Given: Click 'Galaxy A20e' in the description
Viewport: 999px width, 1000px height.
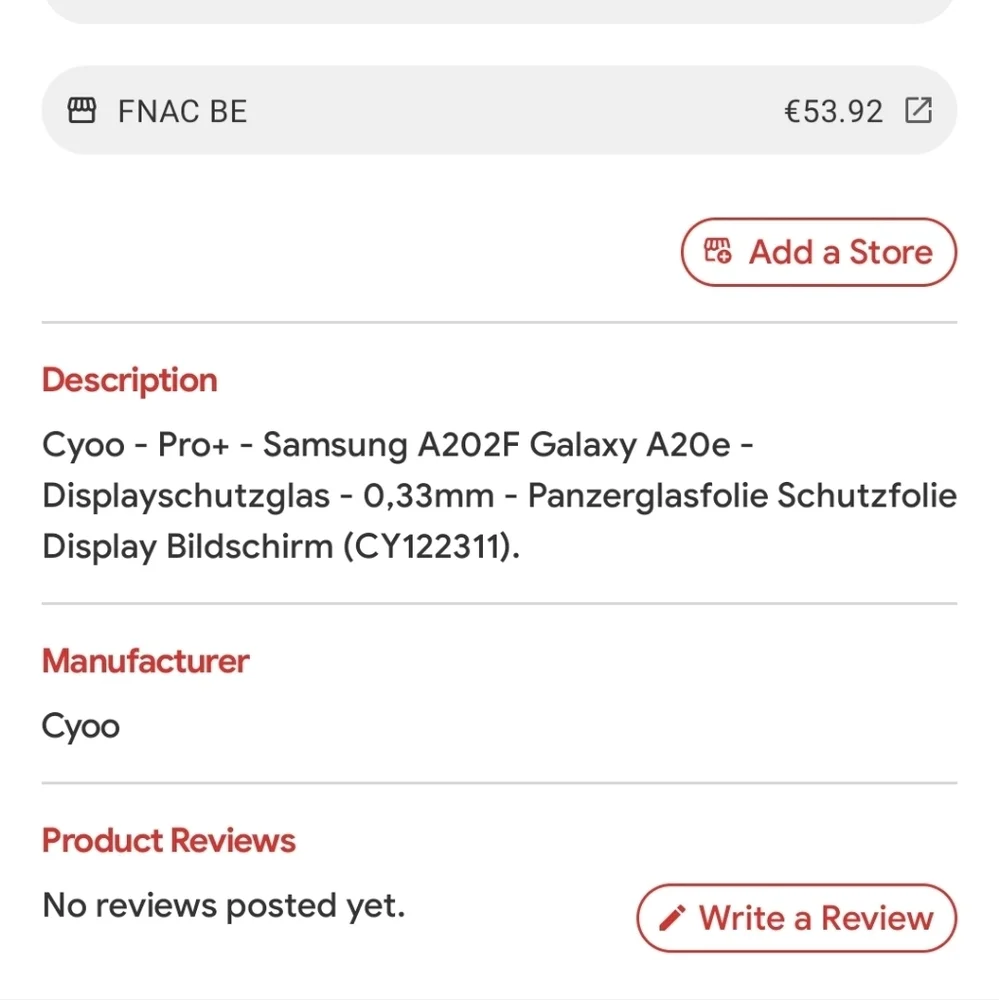Looking at the screenshot, I should click(x=630, y=444).
